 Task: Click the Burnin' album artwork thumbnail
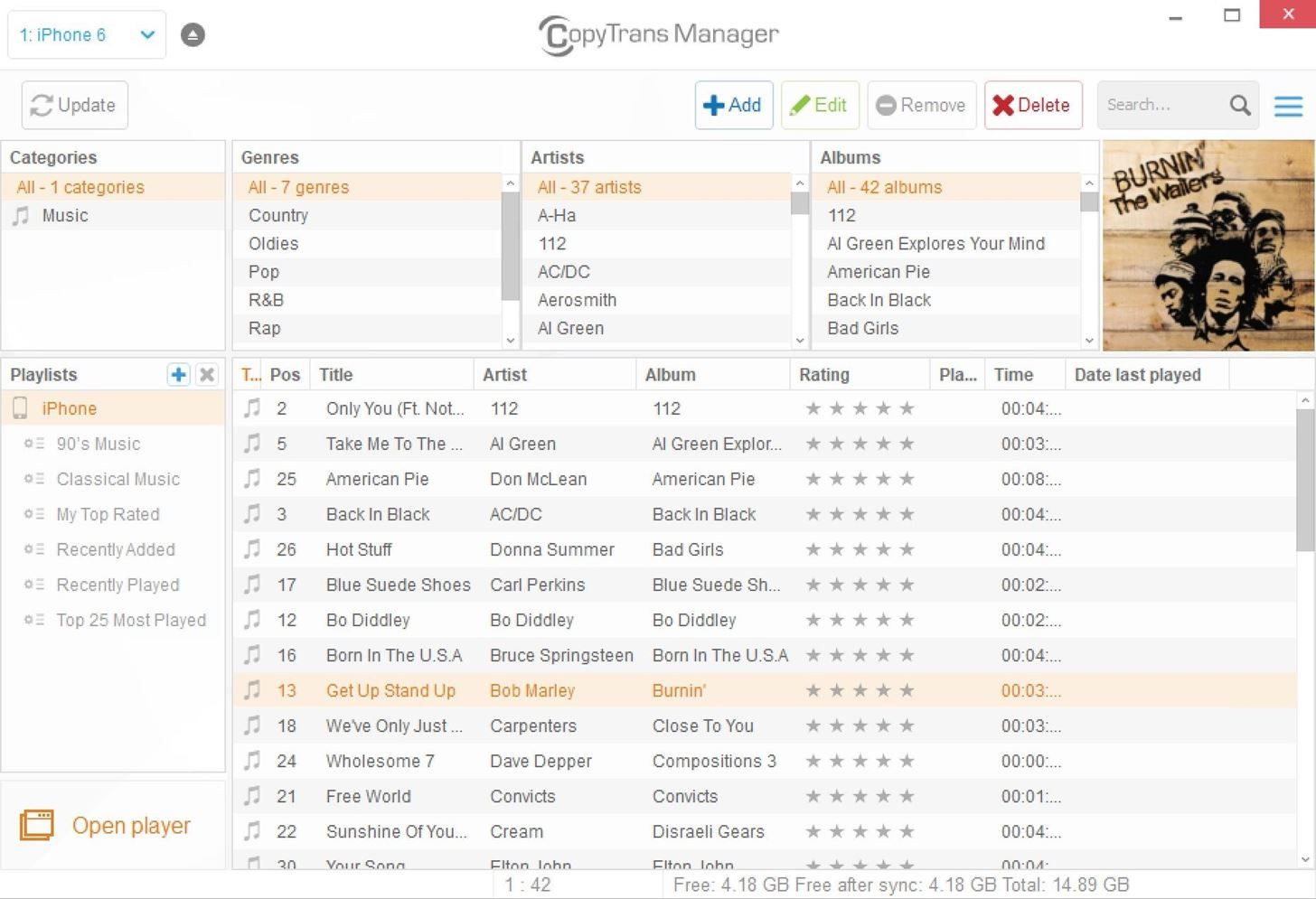[x=1208, y=246]
